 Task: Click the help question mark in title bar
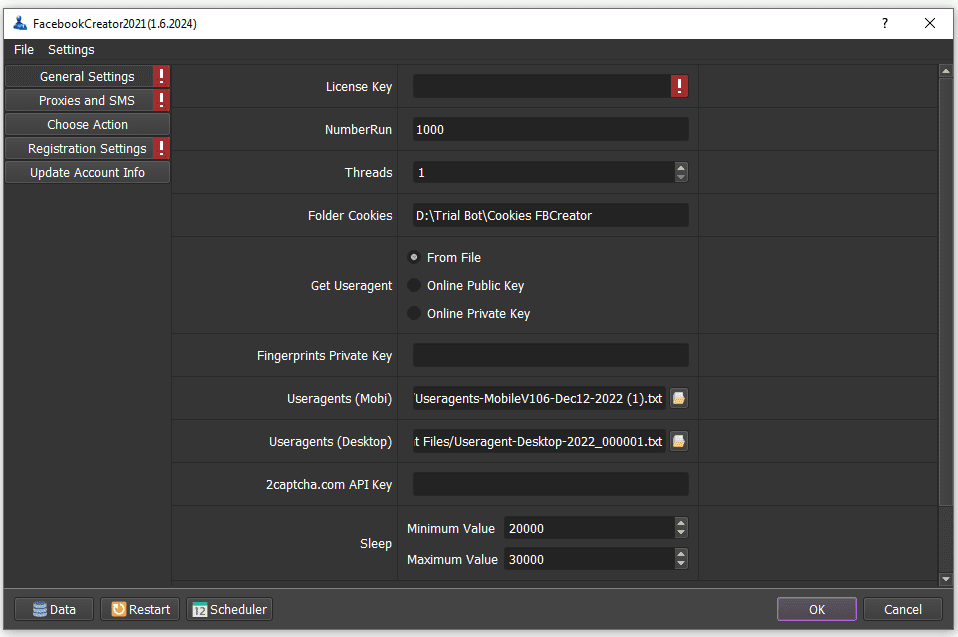click(885, 23)
